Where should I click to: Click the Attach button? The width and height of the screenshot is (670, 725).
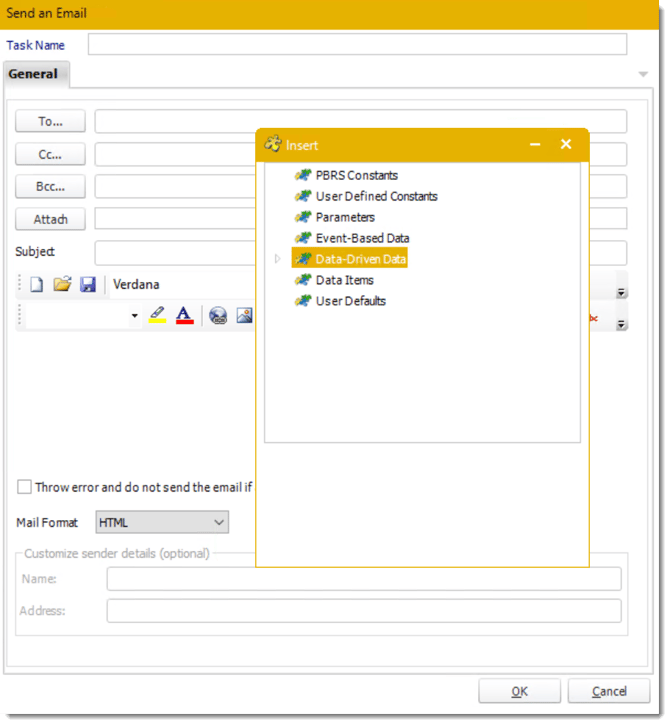point(50,219)
